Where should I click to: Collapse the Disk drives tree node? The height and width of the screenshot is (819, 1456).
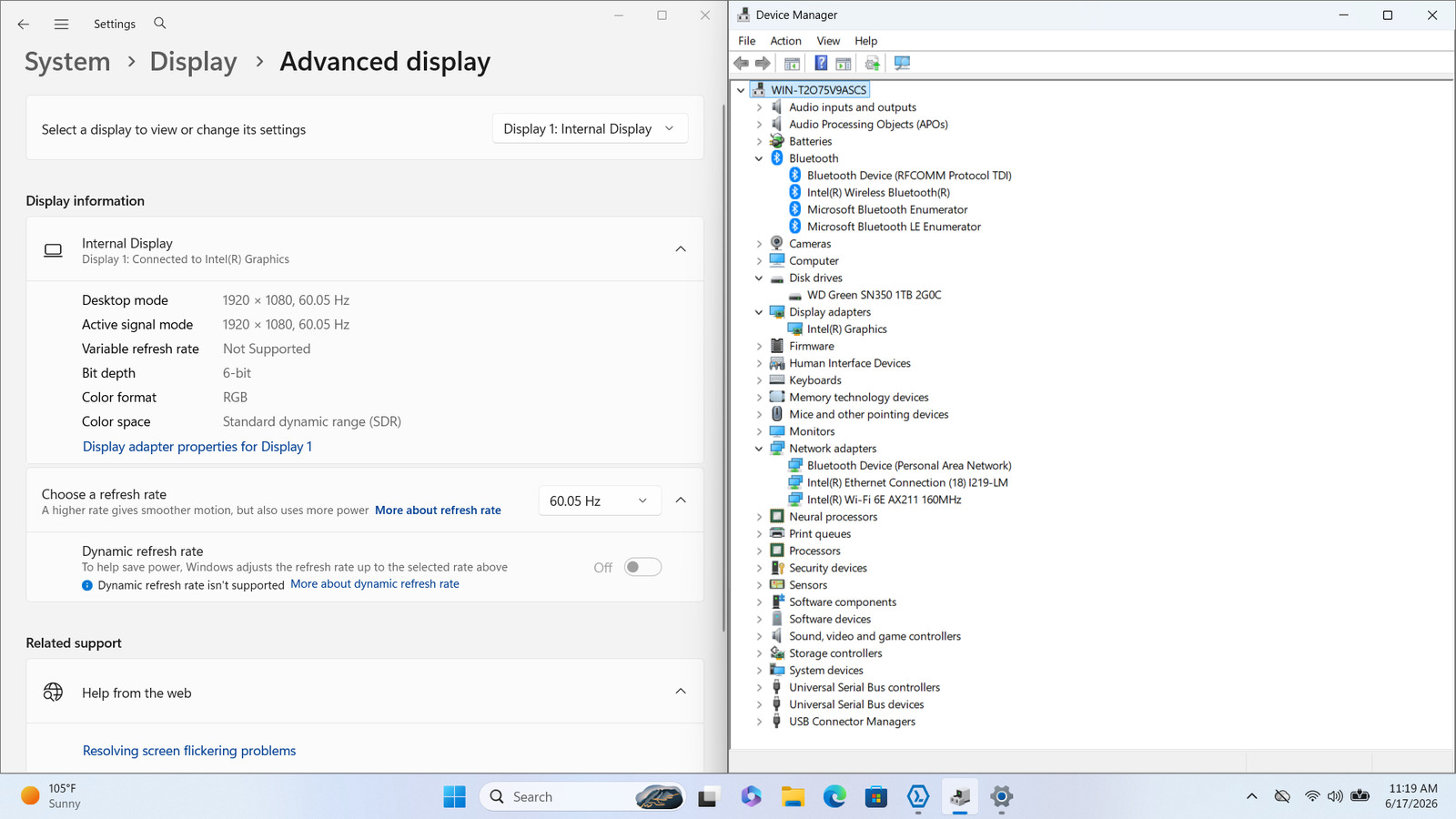[759, 278]
